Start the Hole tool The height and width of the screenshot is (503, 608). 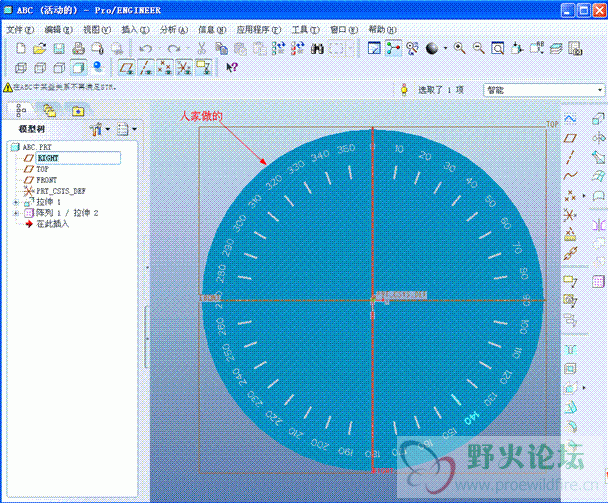tap(570, 349)
